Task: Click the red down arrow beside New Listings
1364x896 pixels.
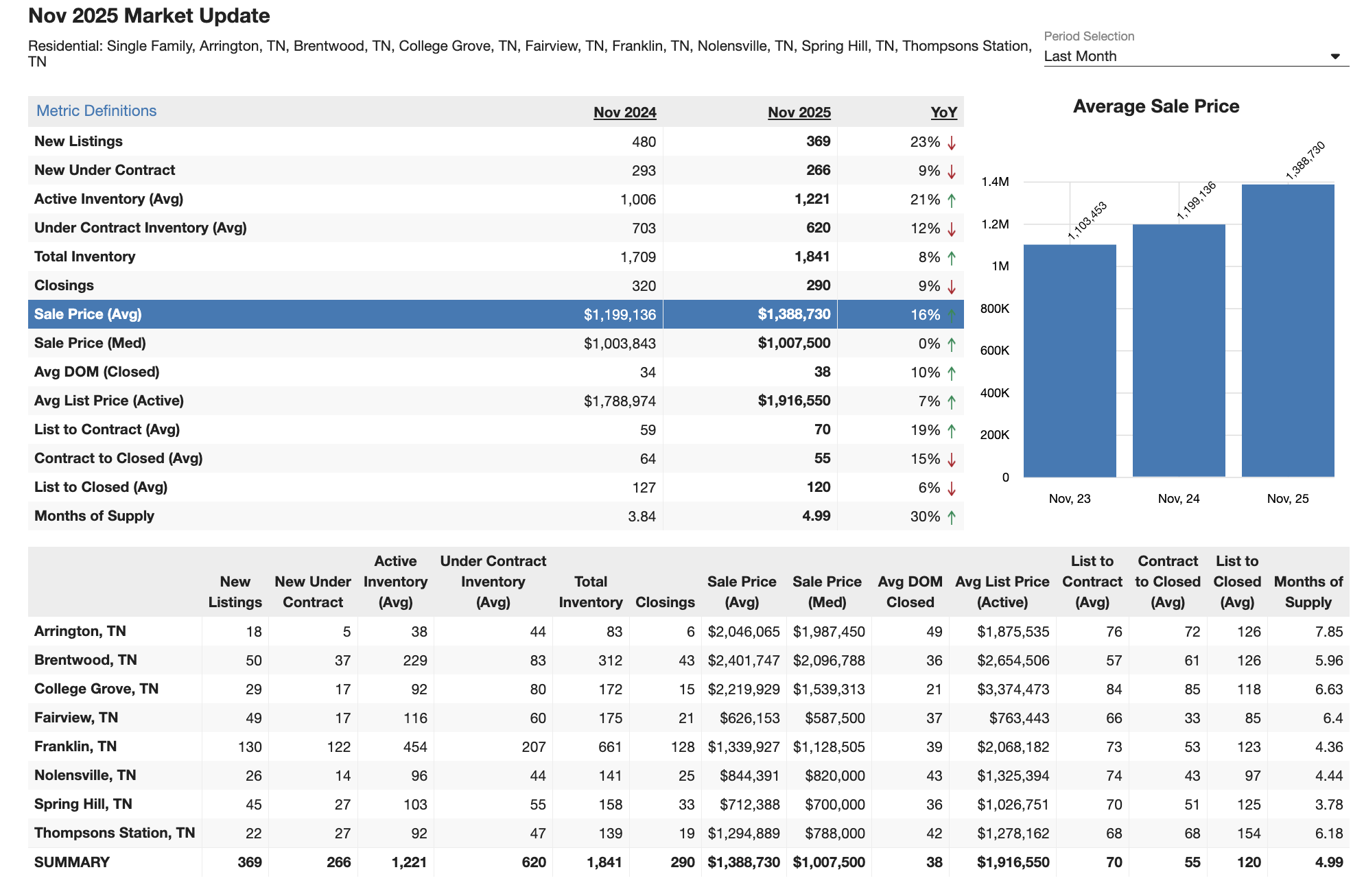Action: (x=952, y=143)
